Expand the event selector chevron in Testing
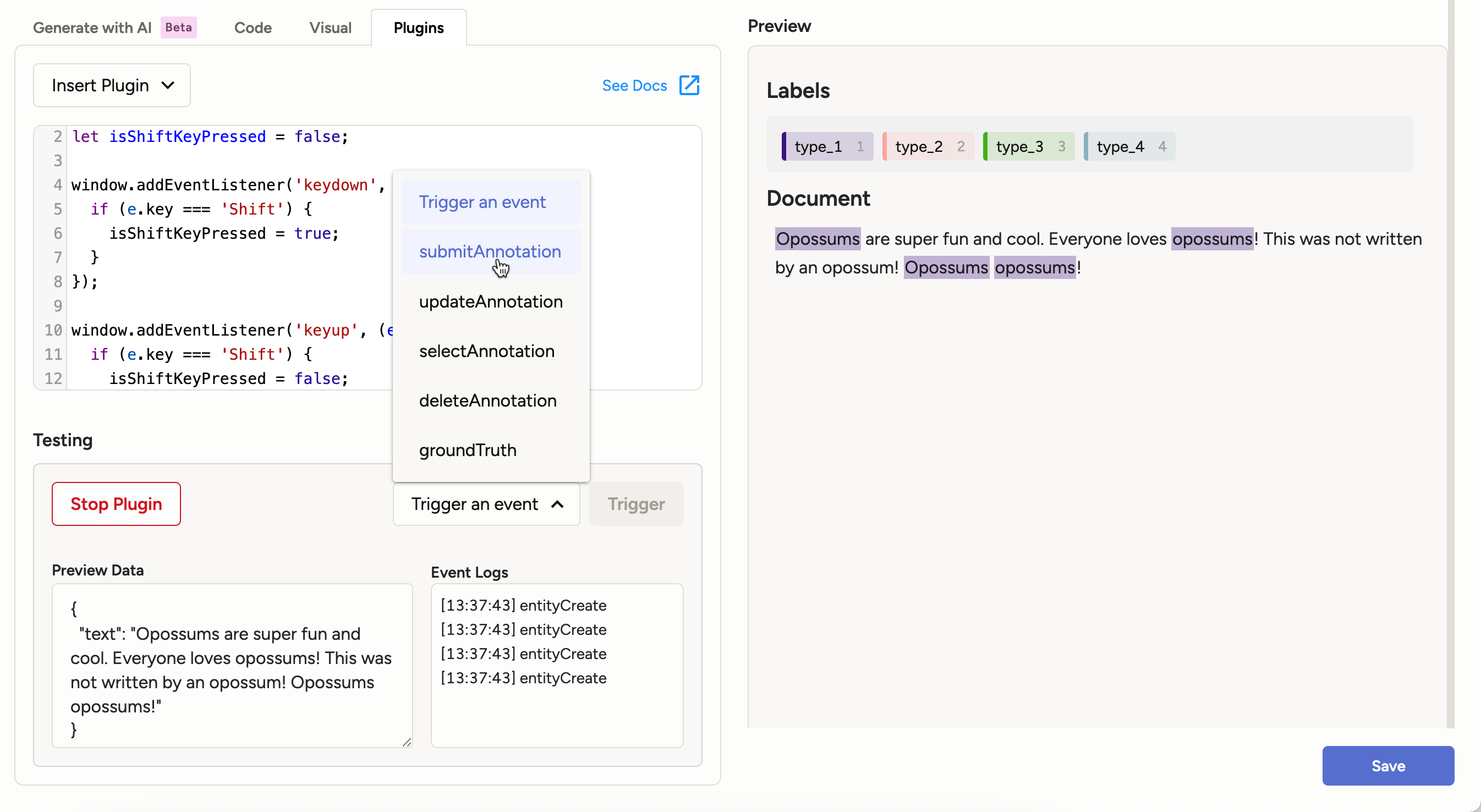Viewport: 1481px width, 812px height. [558, 504]
